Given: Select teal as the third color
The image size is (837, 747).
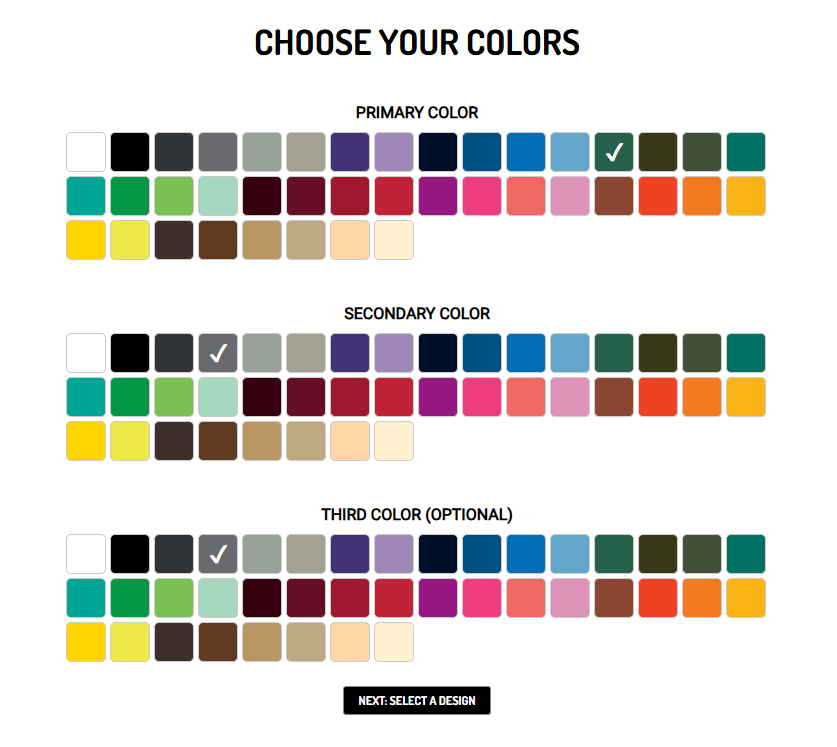Looking at the screenshot, I should [x=746, y=553].
